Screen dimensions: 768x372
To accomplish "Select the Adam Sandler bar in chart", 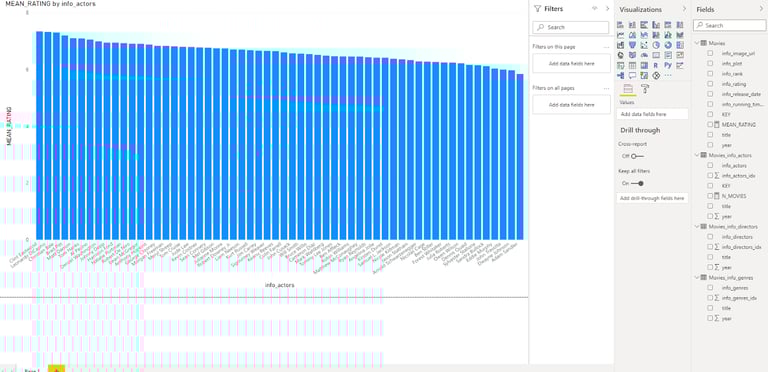I will click(x=520, y=157).
